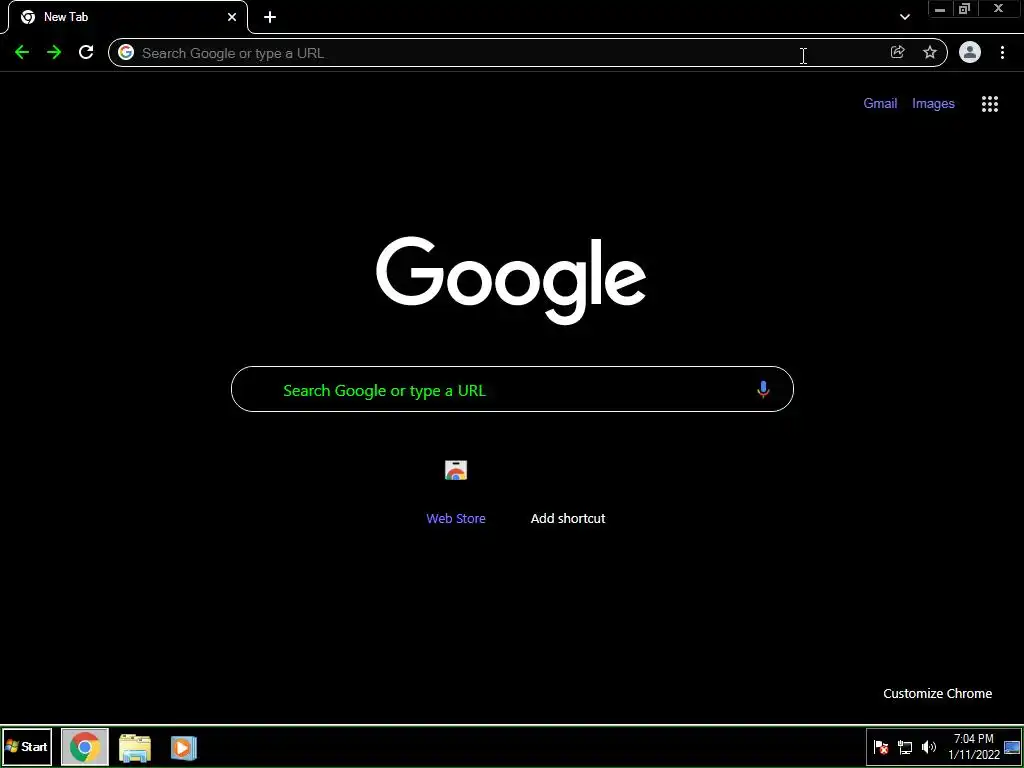Image resolution: width=1024 pixels, height=768 pixels.
Task: Open the Gmail link
Action: tap(880, 103)
